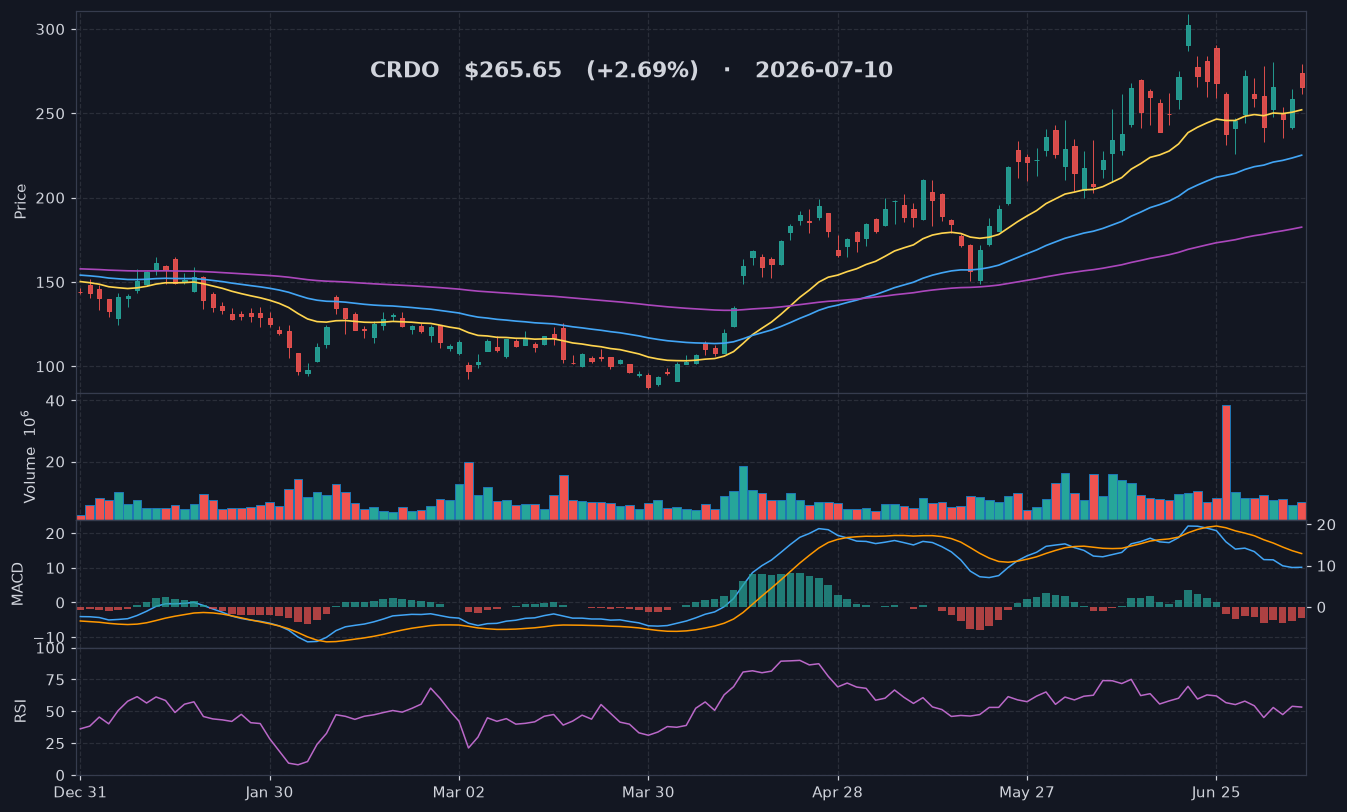Click the Mar 30 date tick label
The width and height of the screenshot is (1347, 812).
tap(648, 792)
